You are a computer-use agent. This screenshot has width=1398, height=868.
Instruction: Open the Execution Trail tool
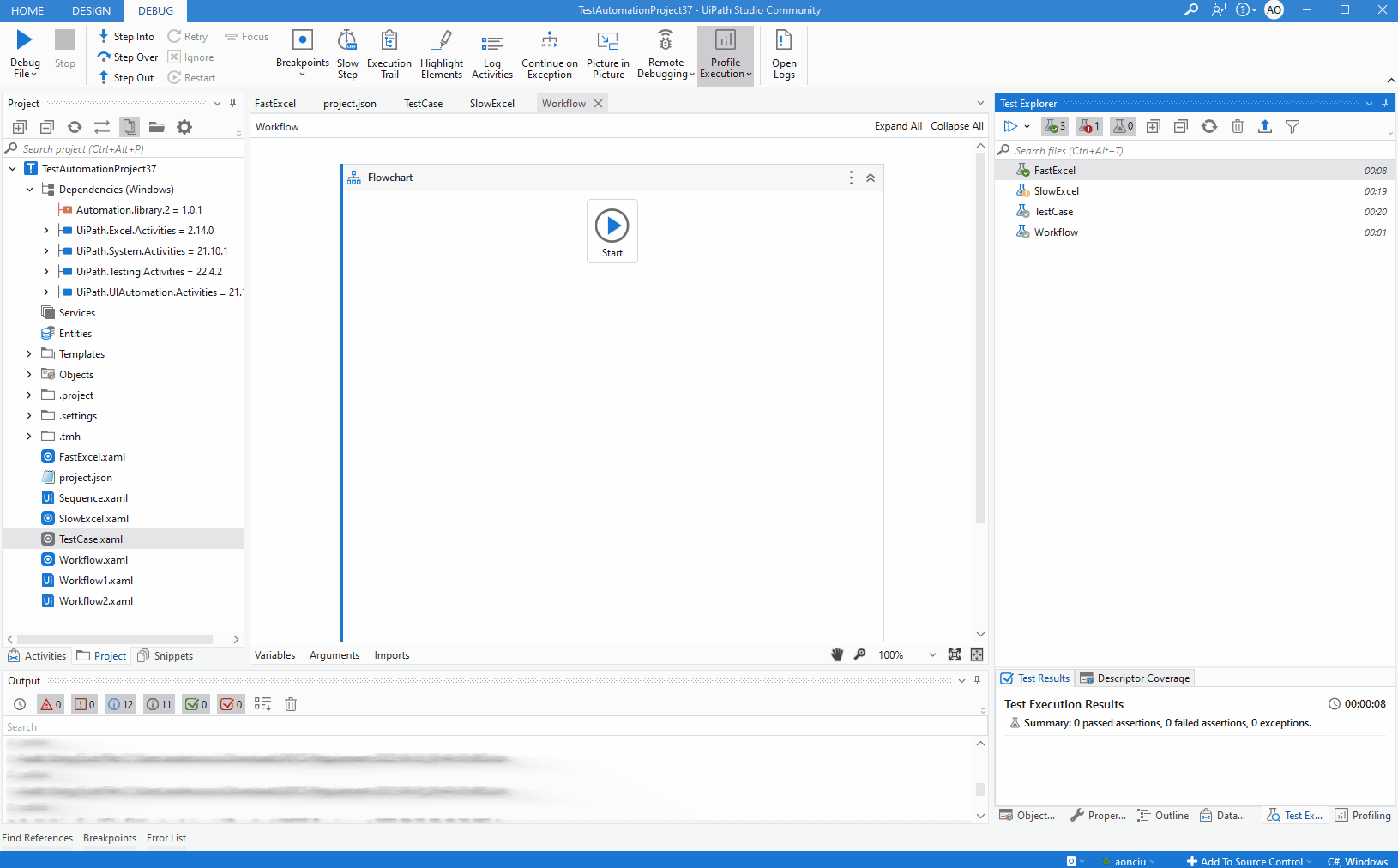[389, 55]
